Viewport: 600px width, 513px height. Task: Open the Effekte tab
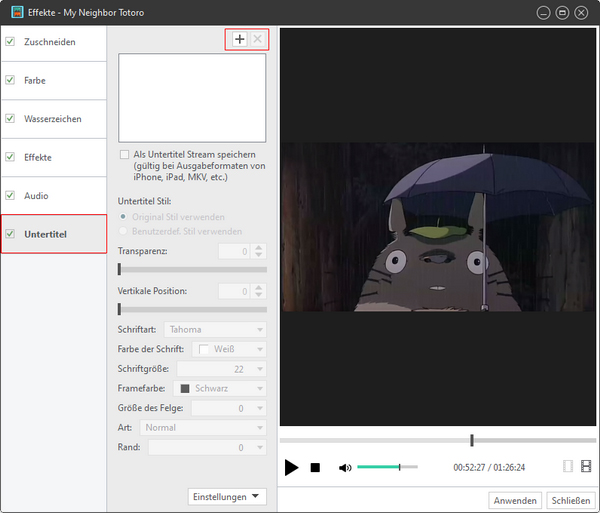pyautogui.click(x=54, y=158)
